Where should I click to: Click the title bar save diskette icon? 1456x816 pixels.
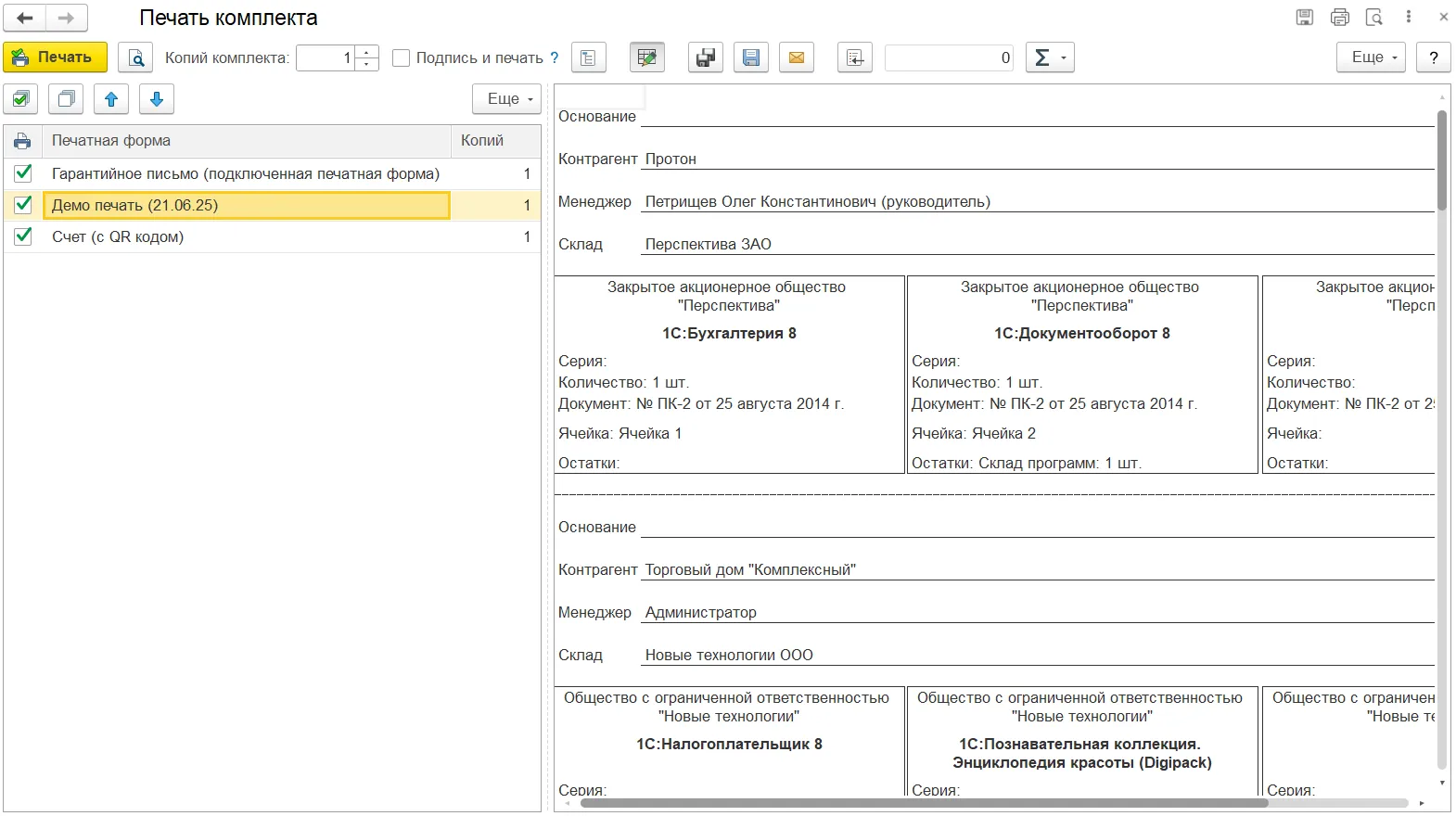[1305, 17]
